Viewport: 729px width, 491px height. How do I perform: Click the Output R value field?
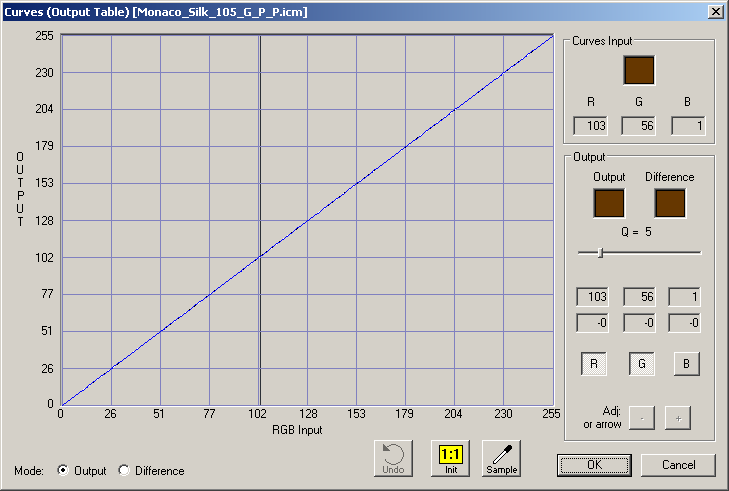(592, 297)
